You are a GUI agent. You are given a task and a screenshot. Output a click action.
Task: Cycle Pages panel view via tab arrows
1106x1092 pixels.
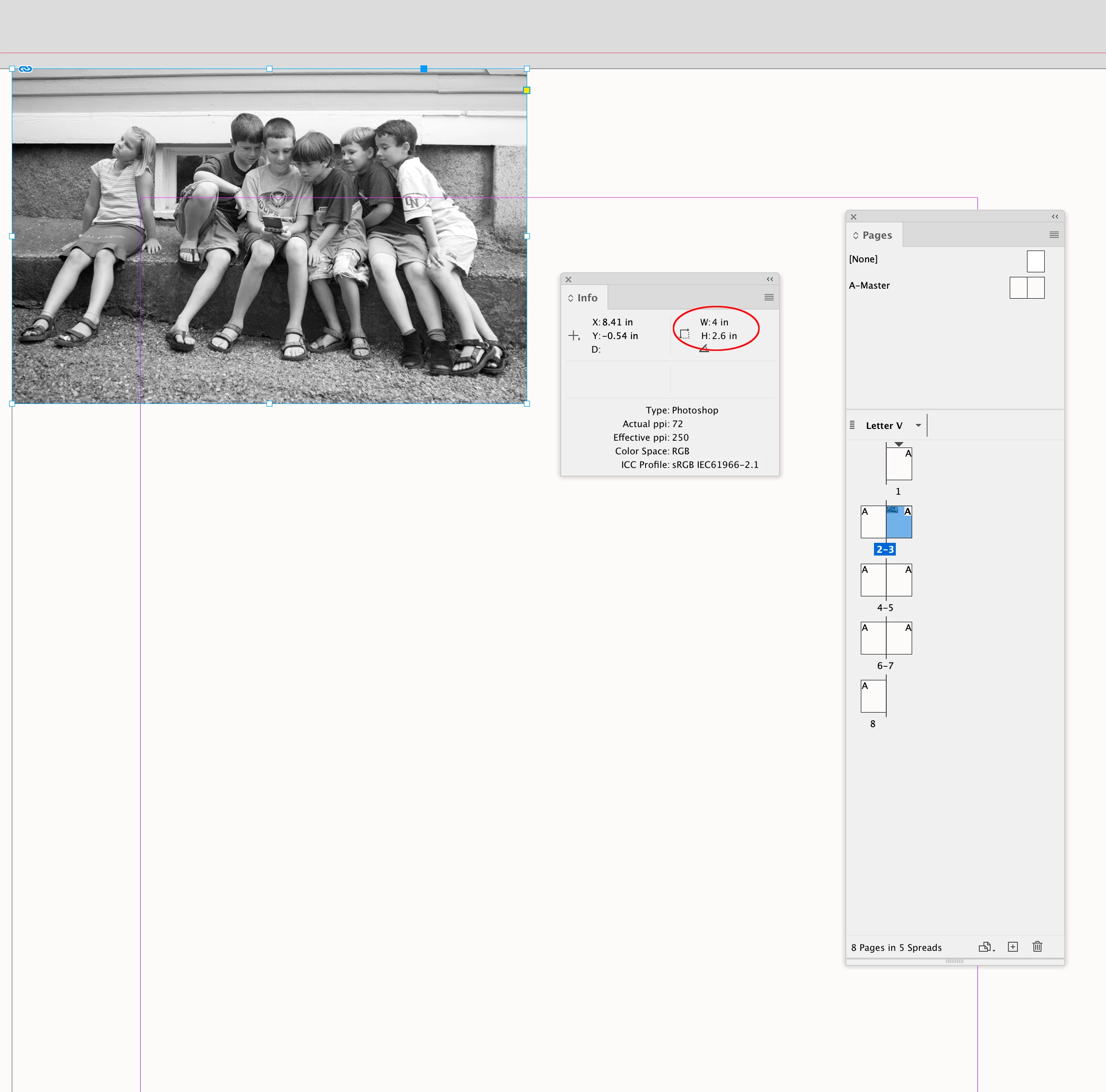pyautogui.click(x=856, y=235)
